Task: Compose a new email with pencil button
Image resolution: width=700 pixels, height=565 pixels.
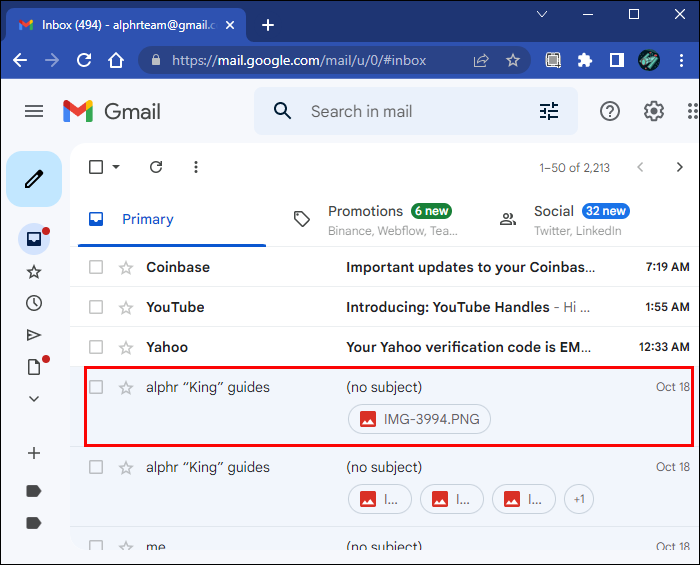Action: [34, 179]
